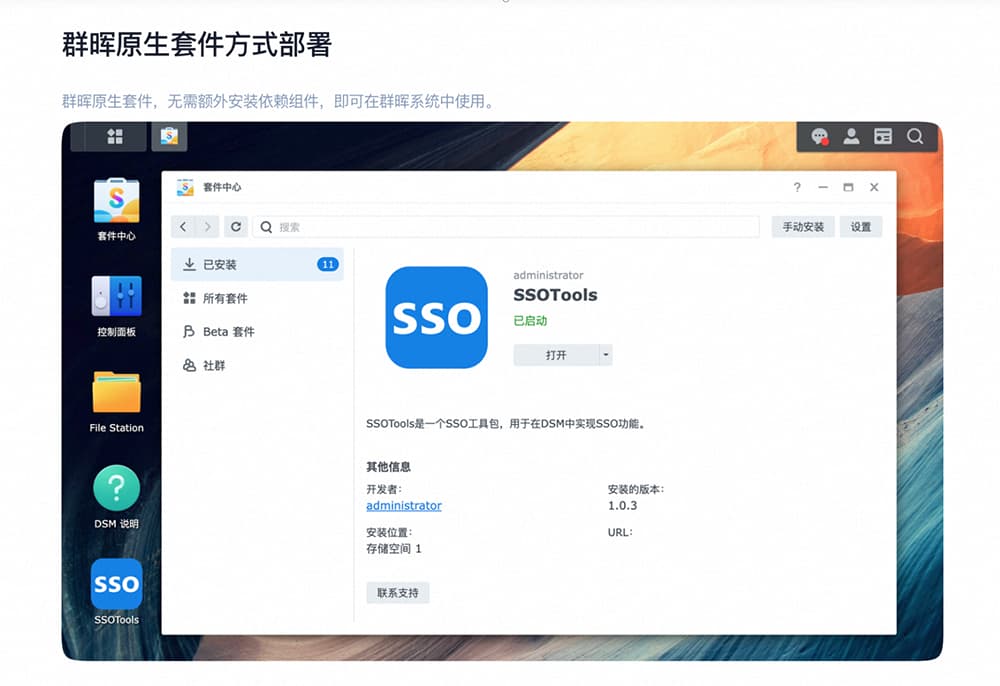Click the large SSO package icon
This screenshot has width=1000, height=686.
[x=436, y=317]
